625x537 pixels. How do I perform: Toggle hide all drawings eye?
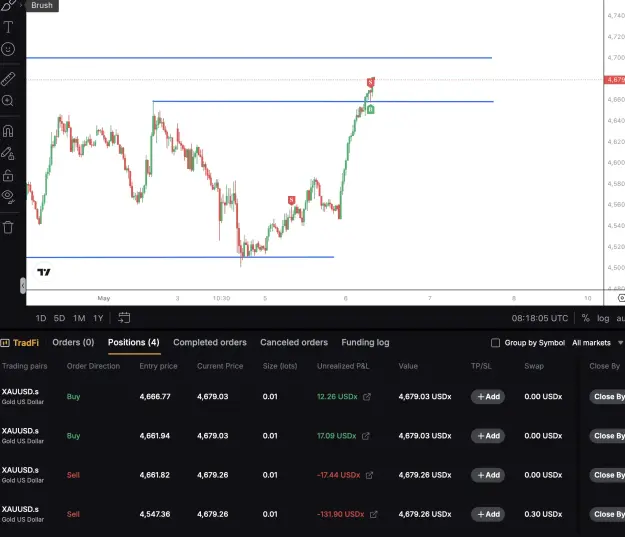(8, 197)
